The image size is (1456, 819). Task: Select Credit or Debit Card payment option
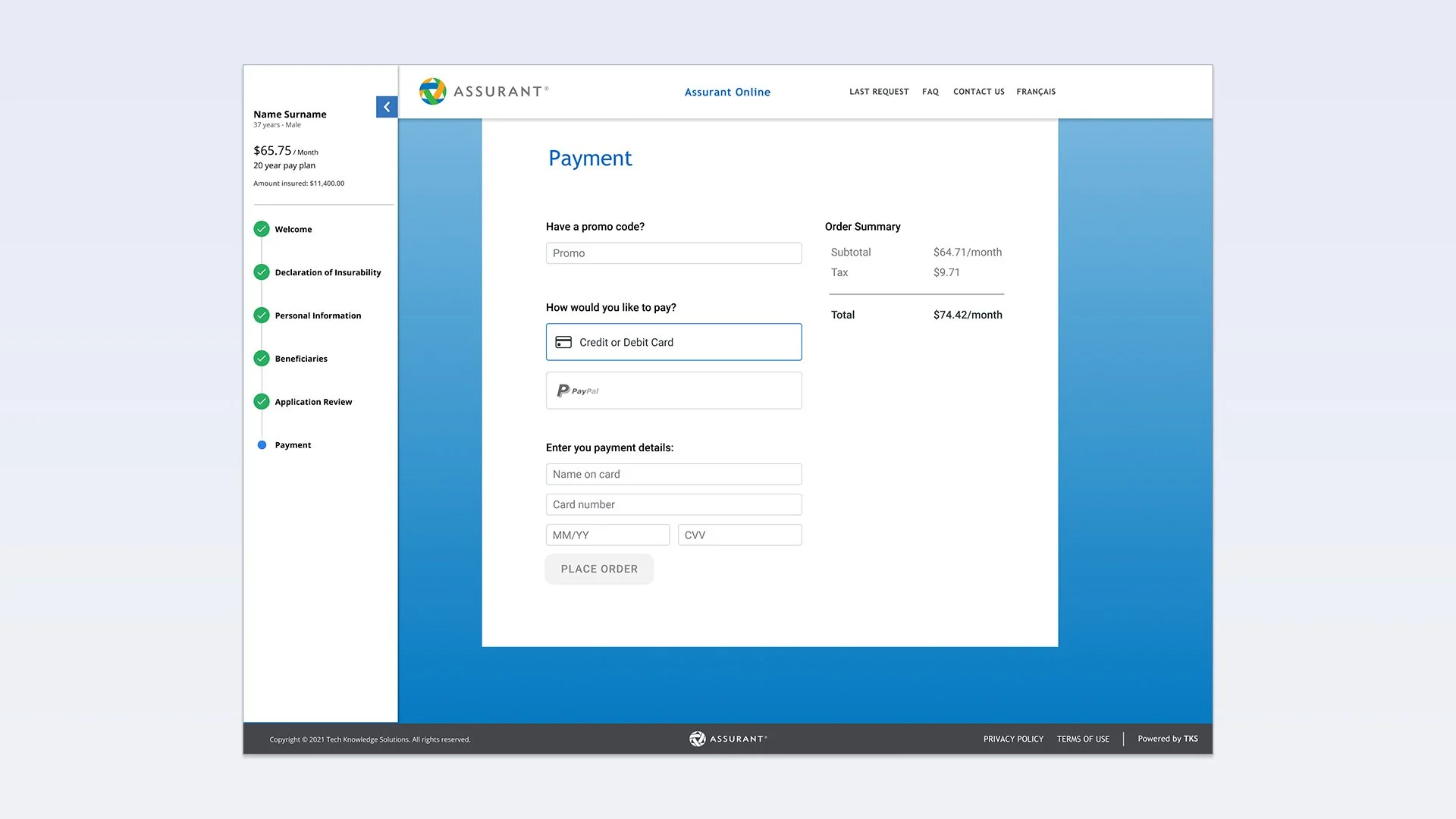(x=673, y=342)
